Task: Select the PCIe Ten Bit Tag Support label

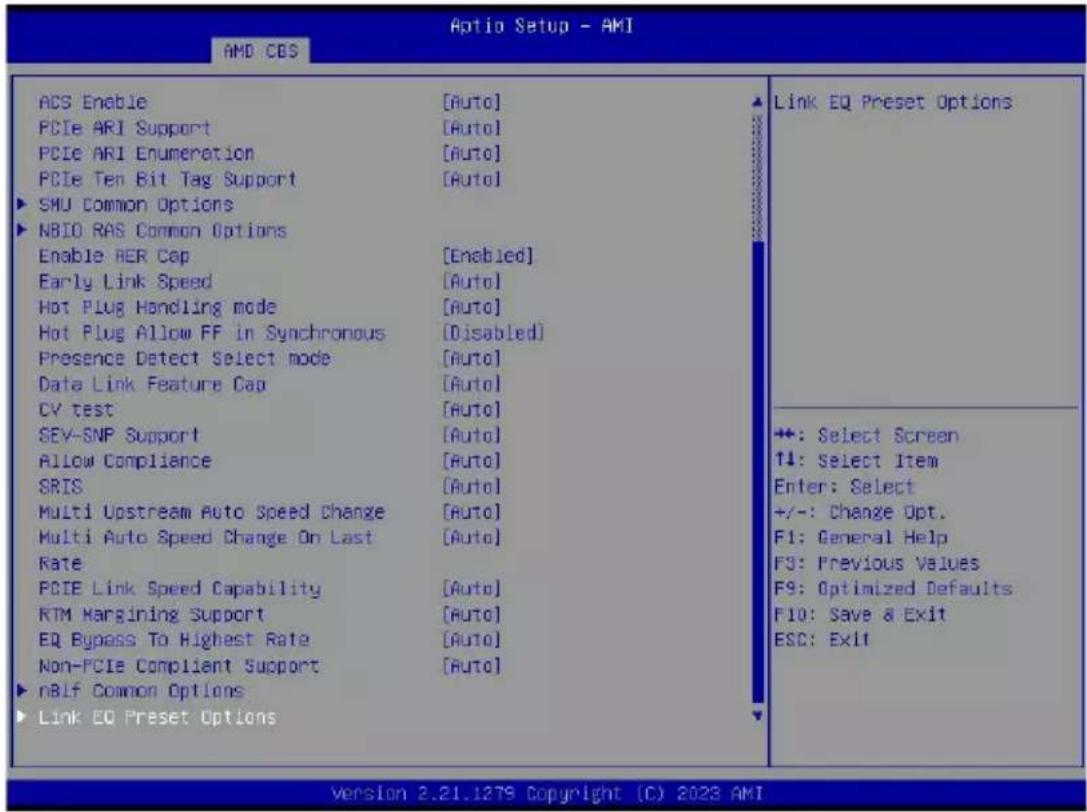Action: click(x=168, y=179)
